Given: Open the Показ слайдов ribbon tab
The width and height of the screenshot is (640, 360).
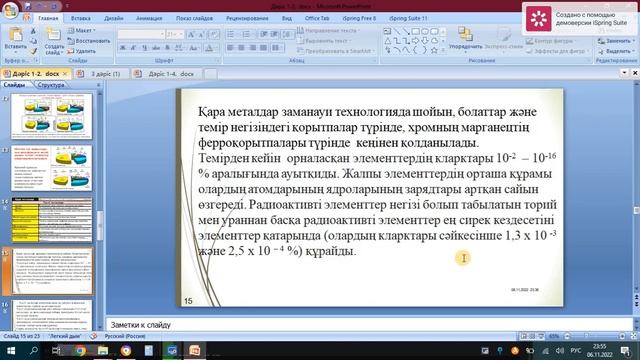Looking at the screenshot, I should coord(194,18).
